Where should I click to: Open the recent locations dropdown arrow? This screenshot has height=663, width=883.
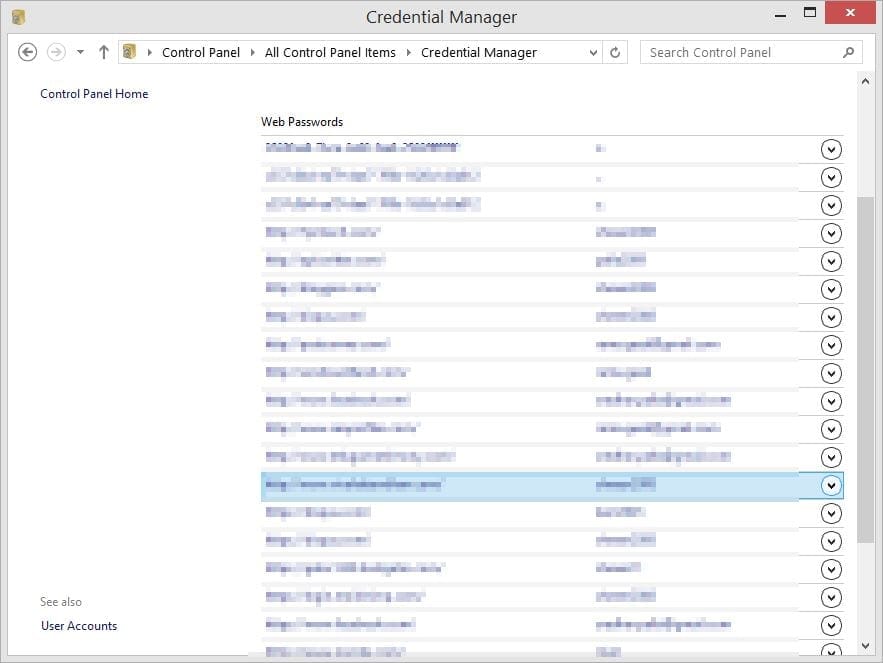click(x=80, y=52)
